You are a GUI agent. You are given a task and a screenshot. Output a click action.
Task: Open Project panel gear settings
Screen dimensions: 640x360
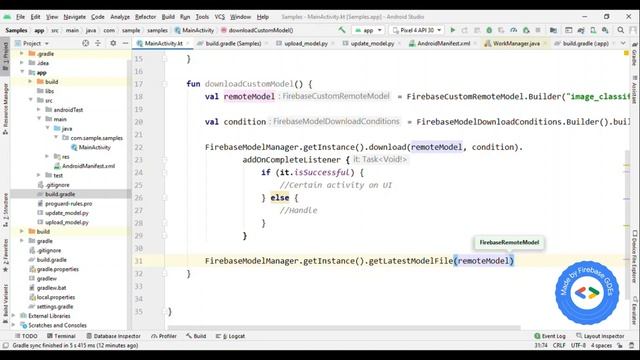tap(113, 43)
